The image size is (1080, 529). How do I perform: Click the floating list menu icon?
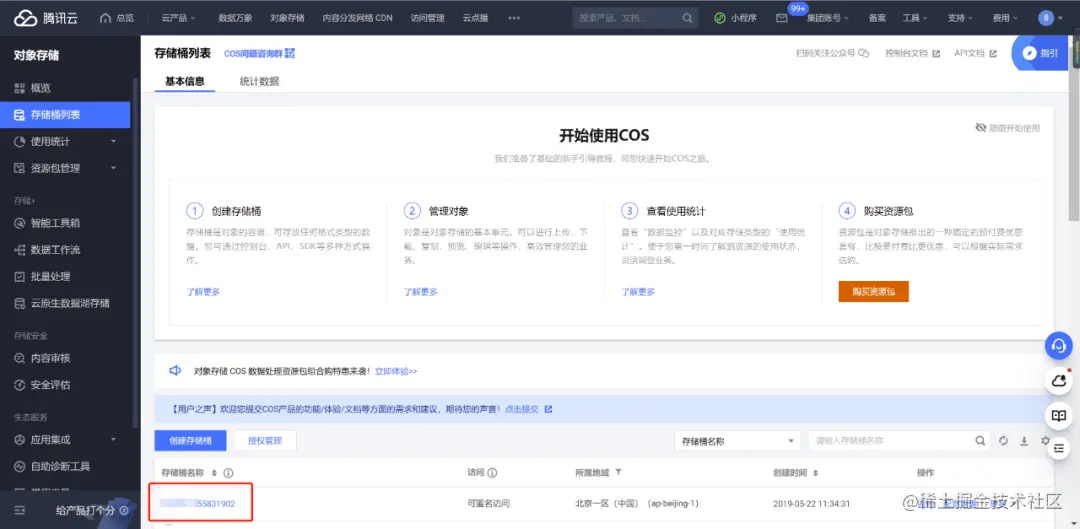click(x=1059, y=448)
